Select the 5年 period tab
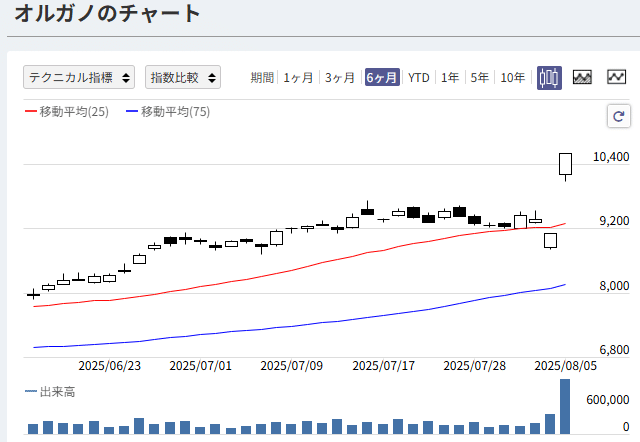 [480, 78]
